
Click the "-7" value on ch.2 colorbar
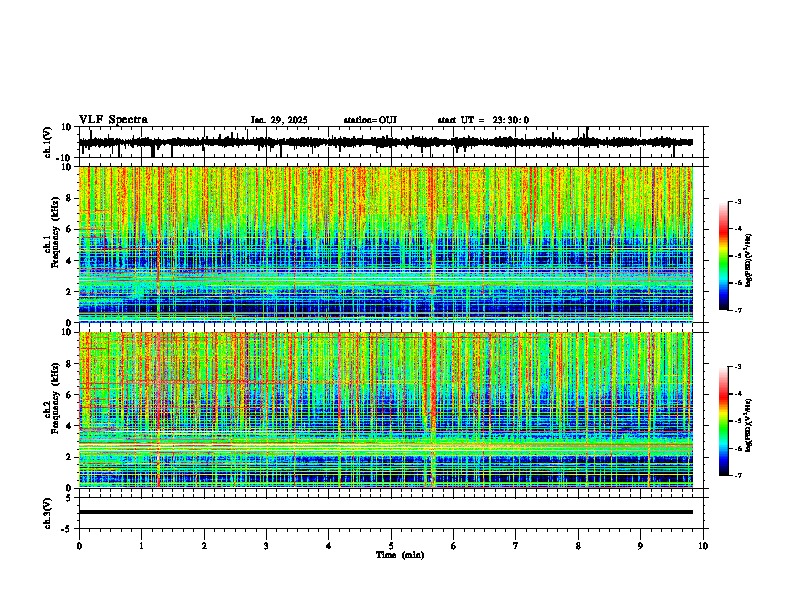(x=737, y=476)
